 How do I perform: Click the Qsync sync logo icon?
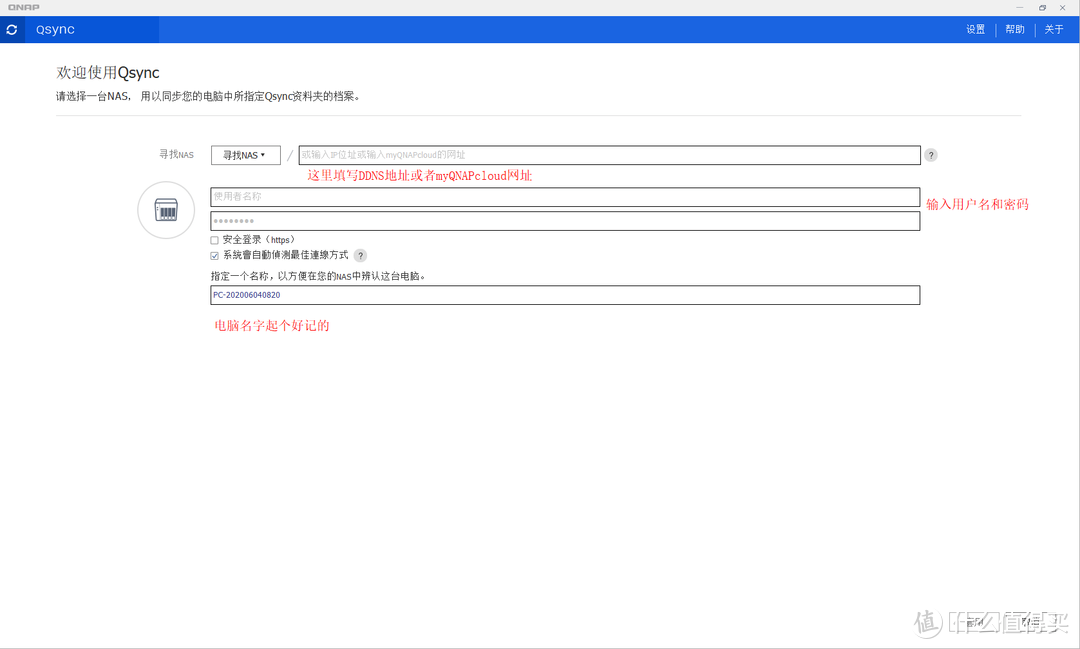12,30
